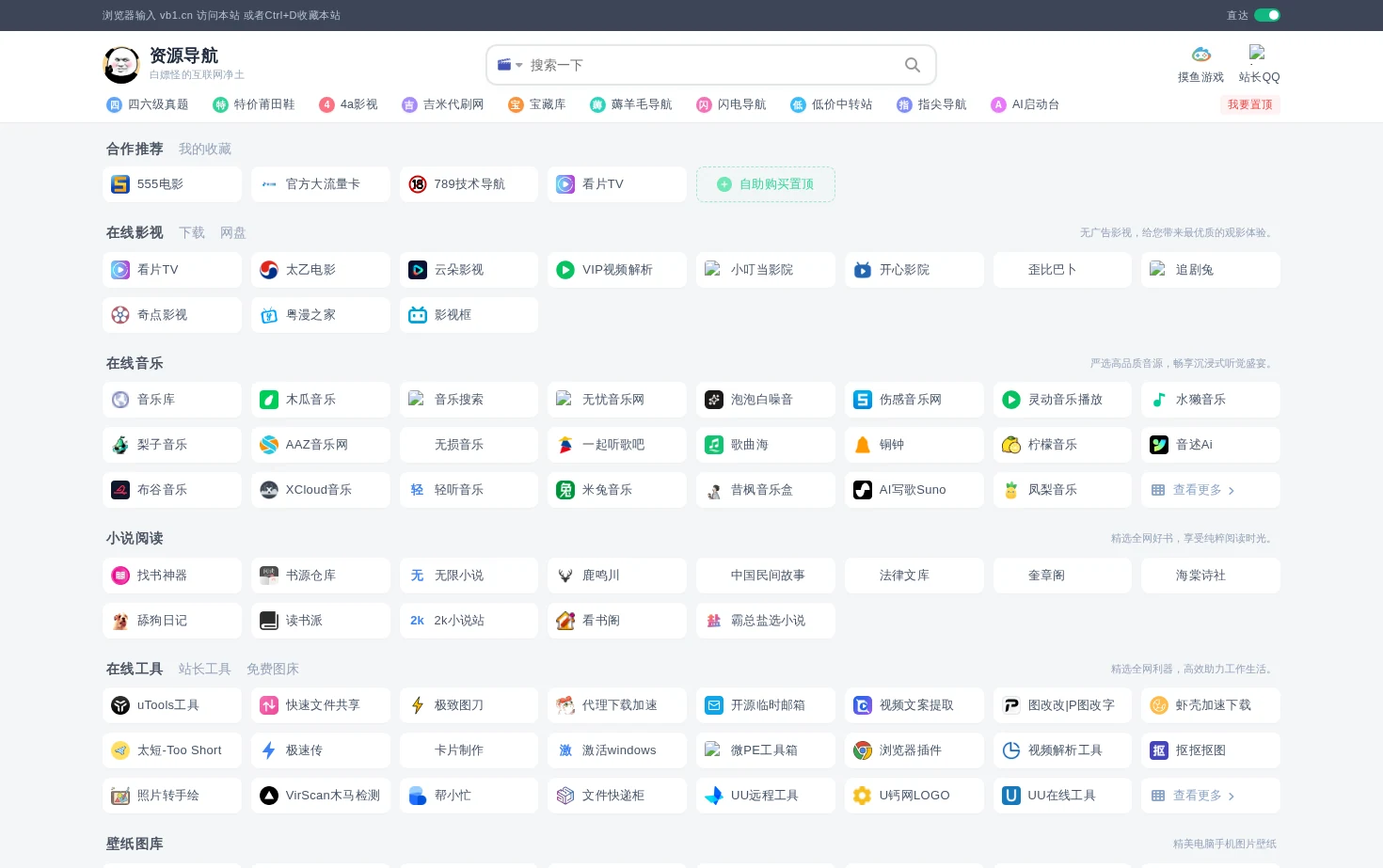Click the 浏览器插件 Chrome icon
Image resolution: width=1383 pixels, height=868 pixels.
pos(863,750)
